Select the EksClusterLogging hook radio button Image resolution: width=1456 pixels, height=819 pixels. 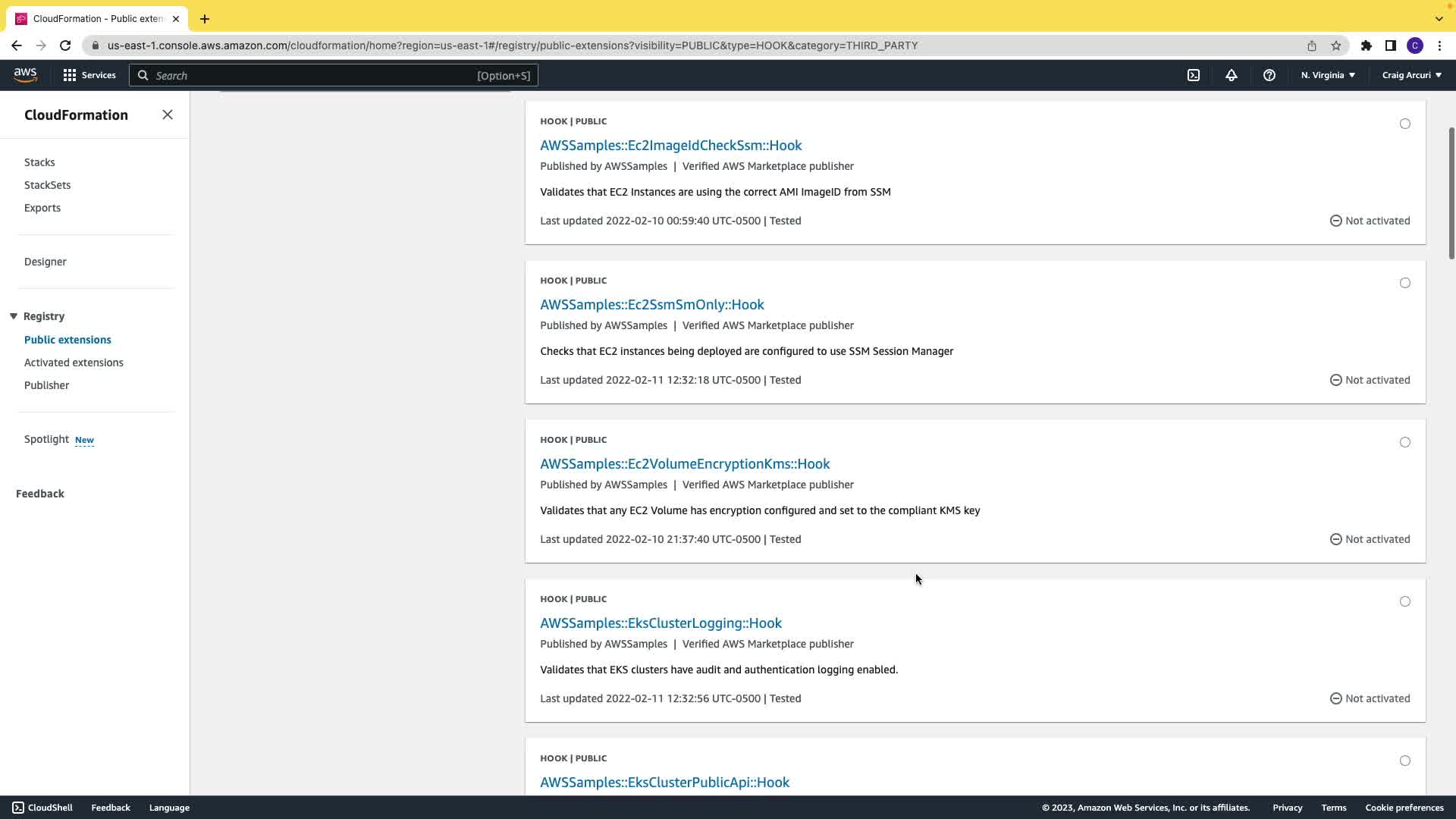[x=1405, y=601]
